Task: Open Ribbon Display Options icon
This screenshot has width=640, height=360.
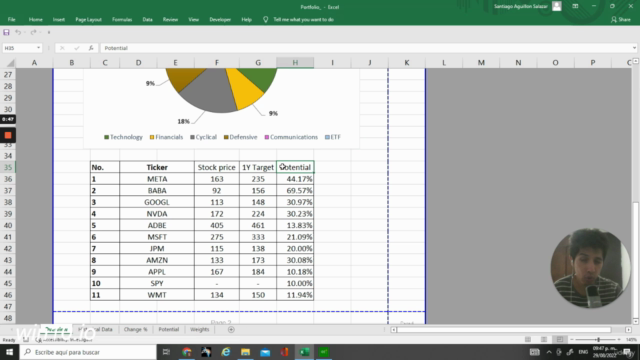Action: pos(575,6)
